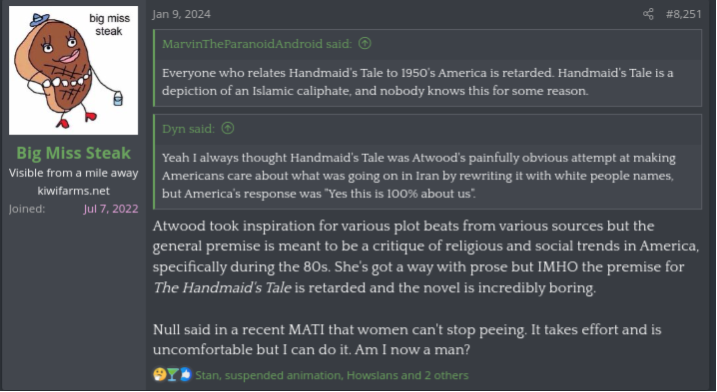
Task: Open Dyn said quote header
Action: [x=188, y=129]
